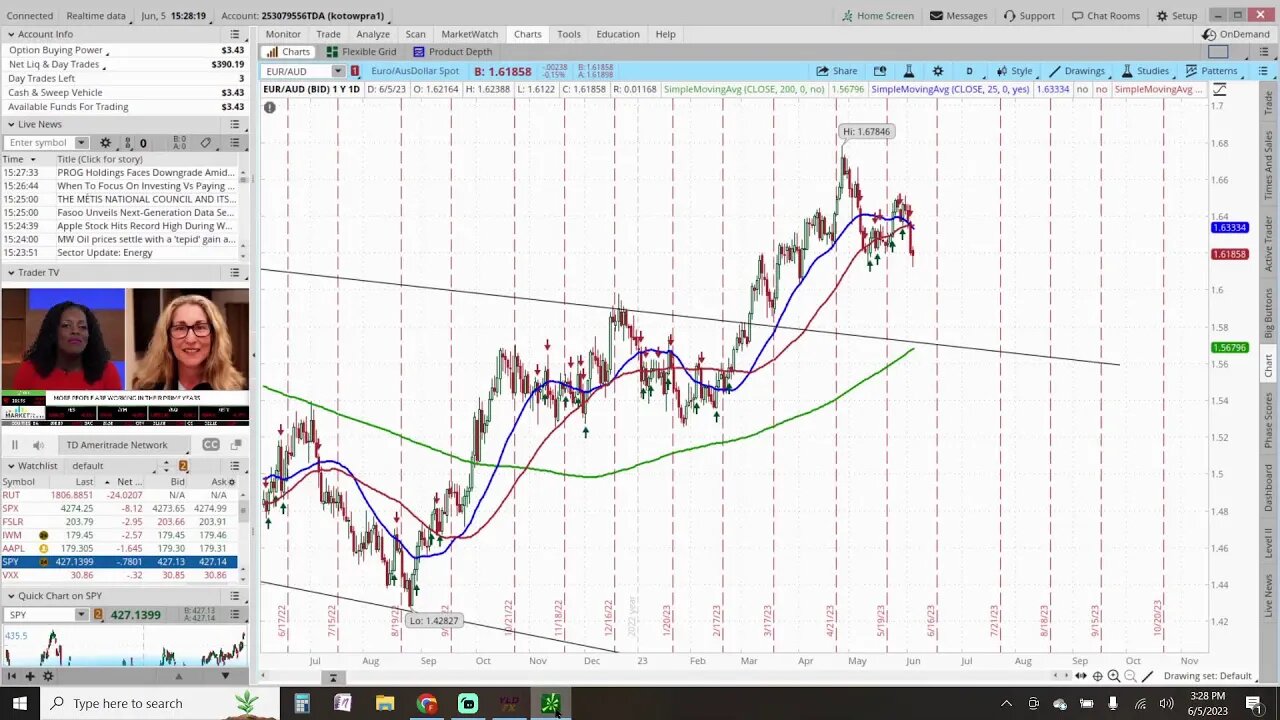This screenshot has height=720, width=1280.
Task: Open the Education tab
Action: pyautogui.click(x=618, y=34)
